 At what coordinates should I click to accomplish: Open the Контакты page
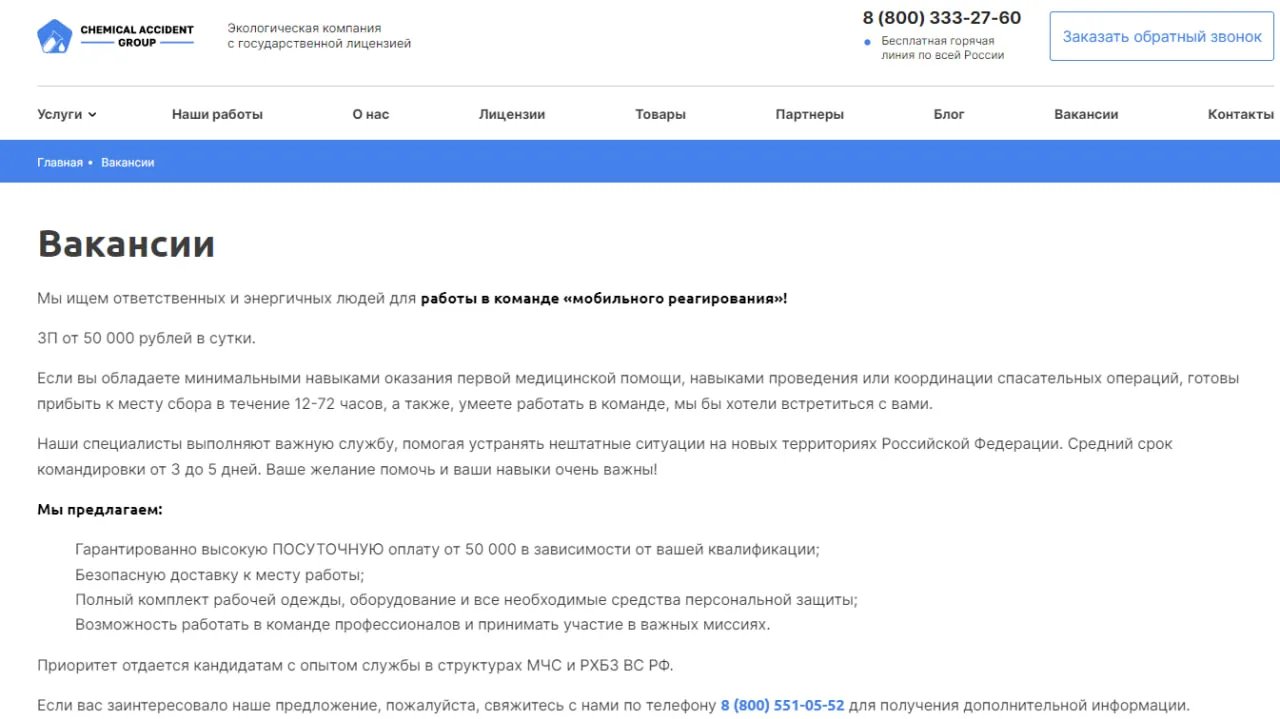(x=1239, y=114)
